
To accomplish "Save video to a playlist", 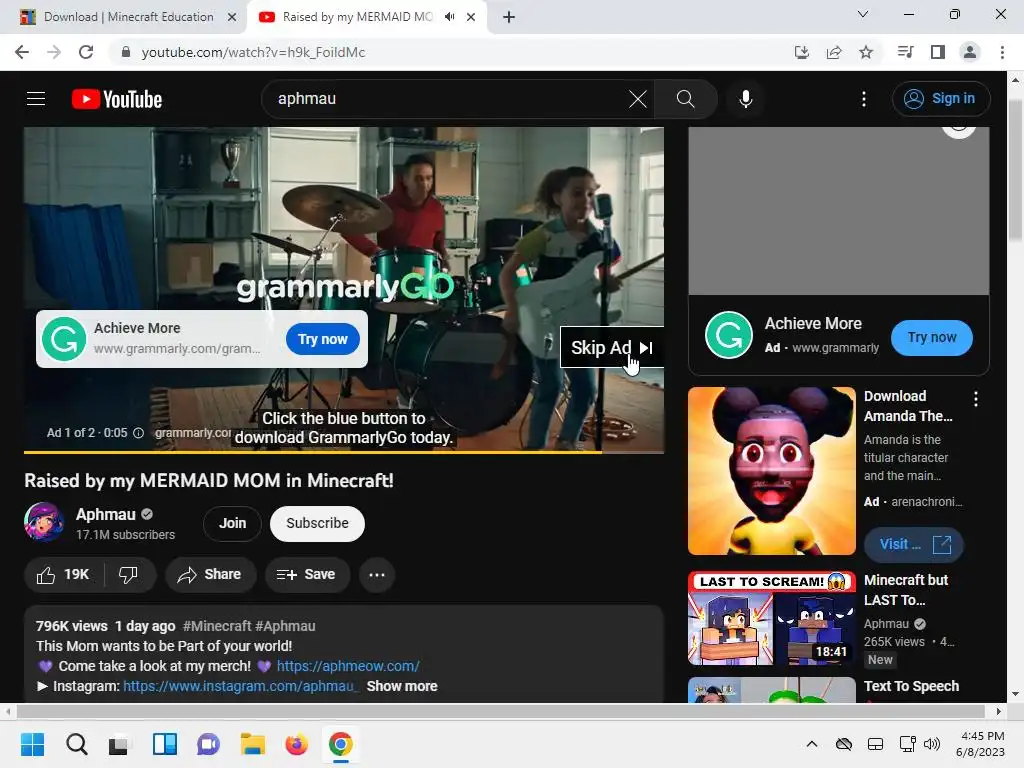I will tap(306, 575).
